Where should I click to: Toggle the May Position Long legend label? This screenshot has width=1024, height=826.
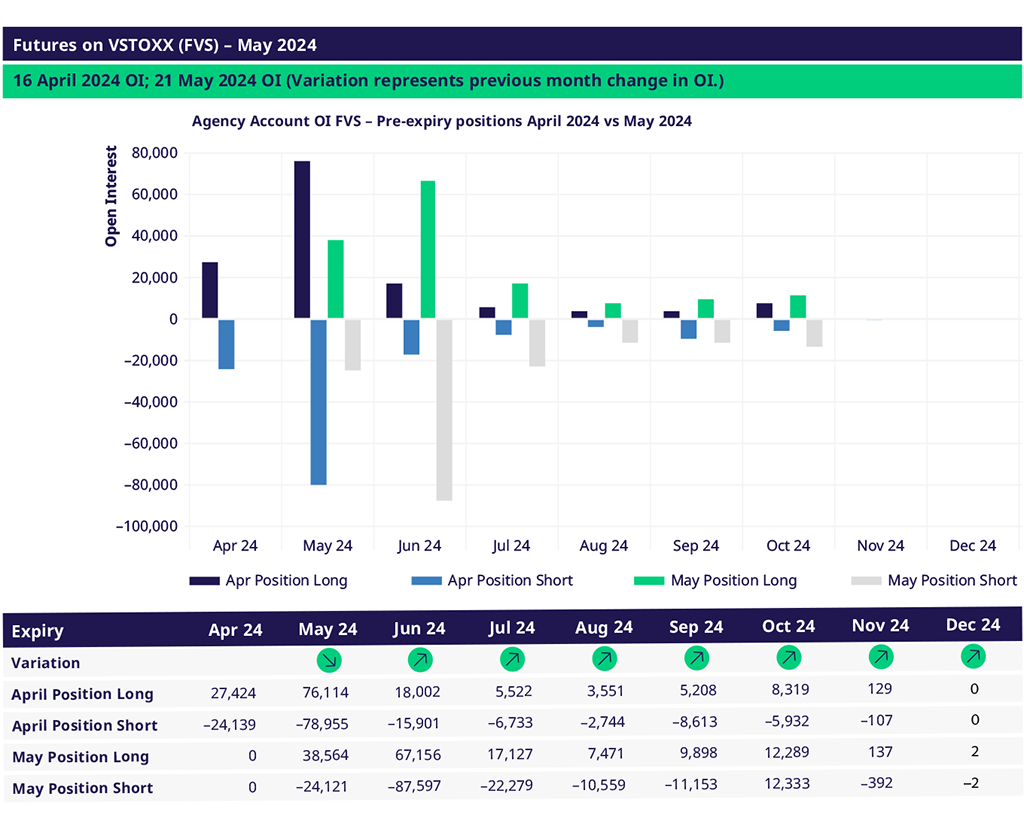[x=733, y=580]
